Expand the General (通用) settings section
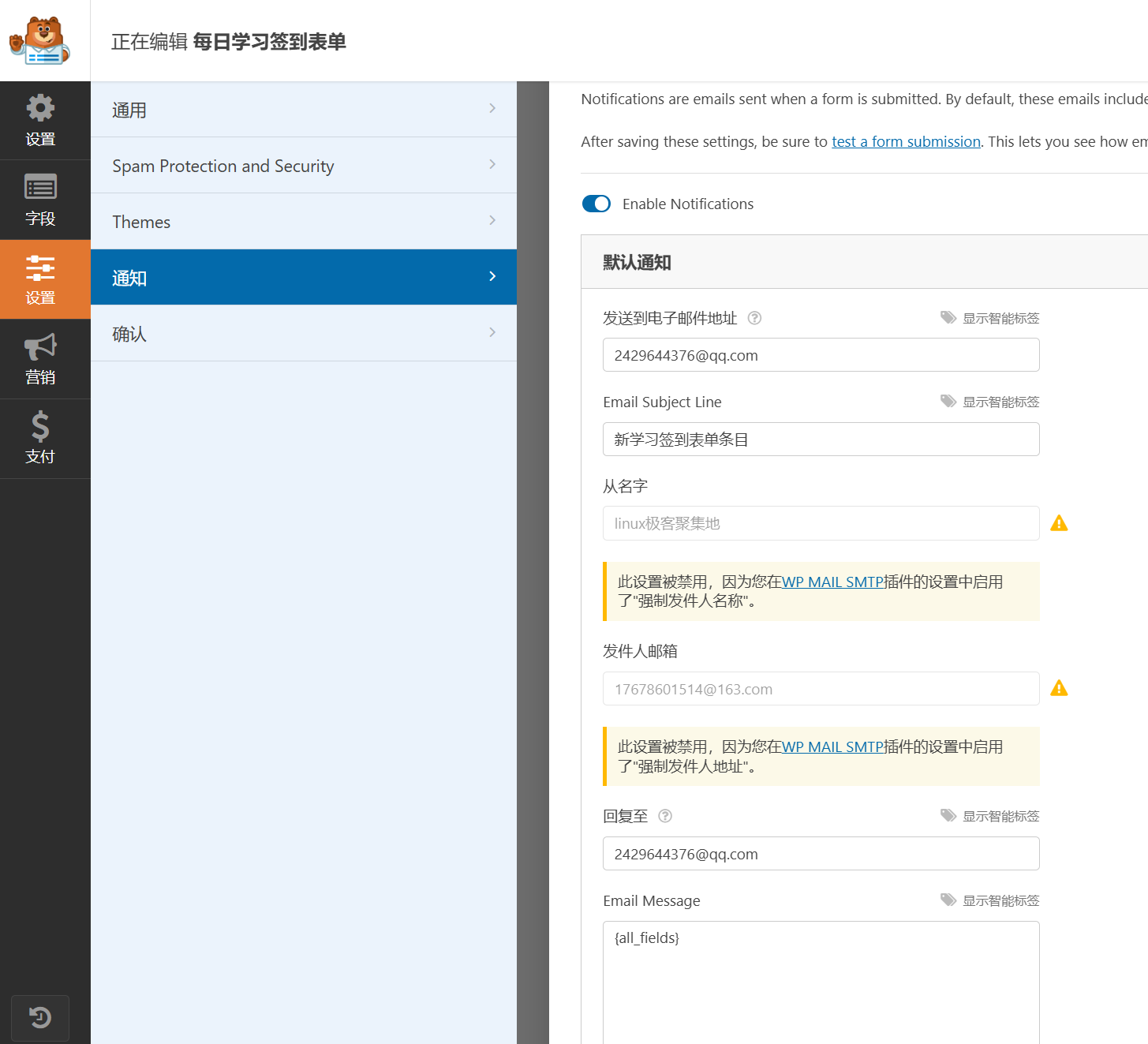This screenshot has height=1044, width=1148. [x=304, y=110]
